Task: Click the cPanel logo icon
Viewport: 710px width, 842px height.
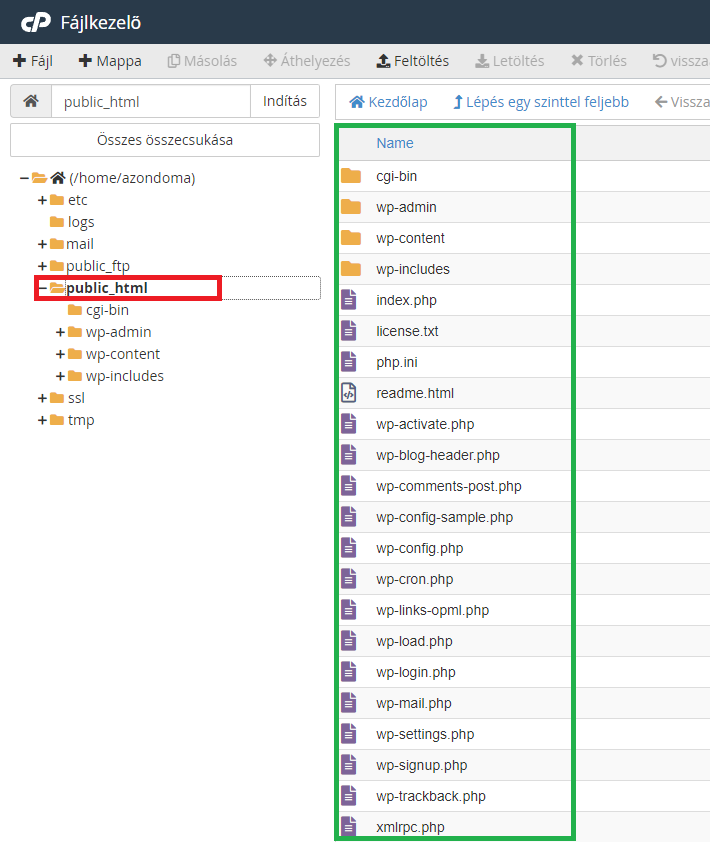Action: coord(36,20)
